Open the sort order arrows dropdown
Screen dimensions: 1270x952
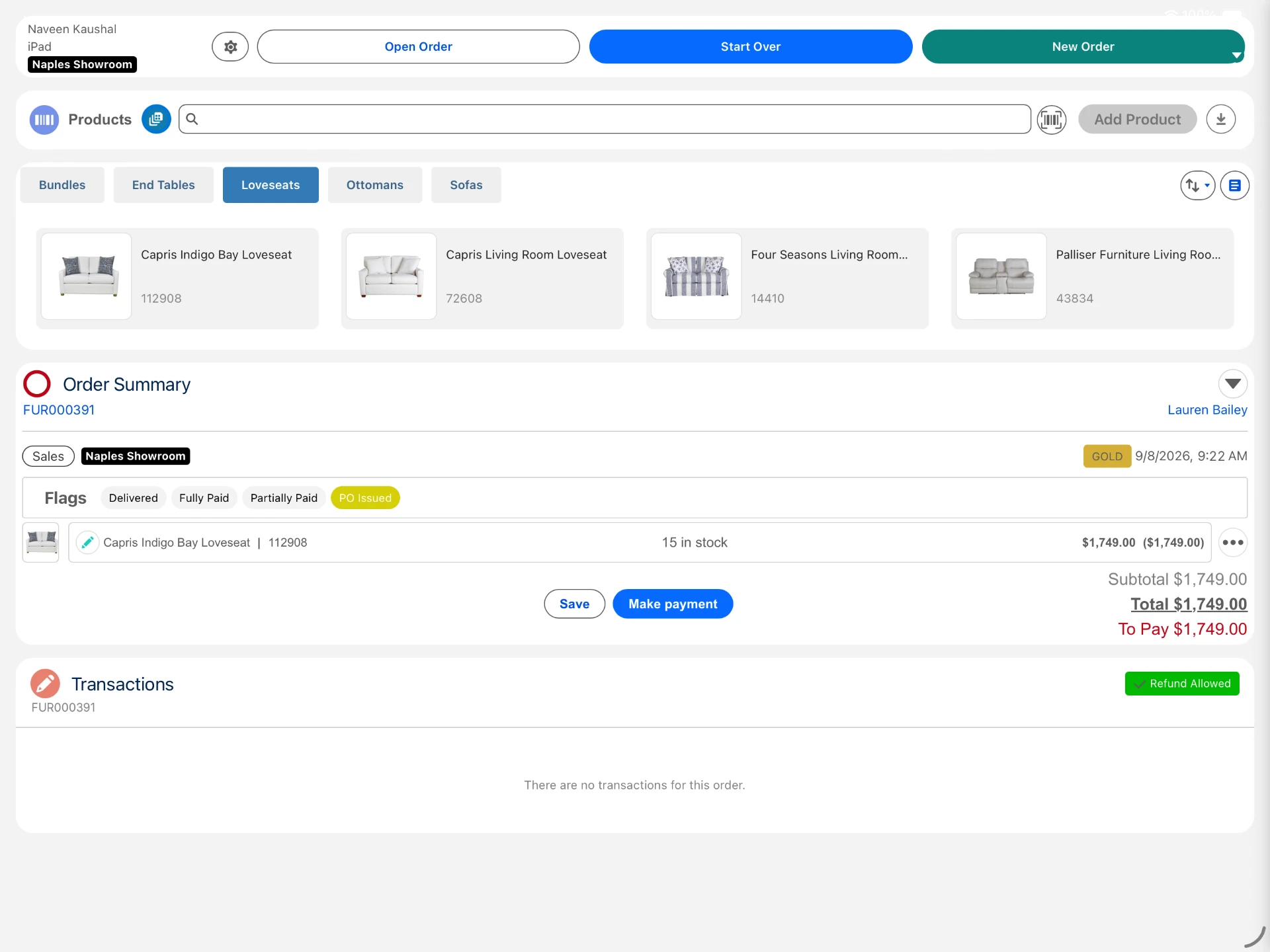click(x=1197, y=186)
